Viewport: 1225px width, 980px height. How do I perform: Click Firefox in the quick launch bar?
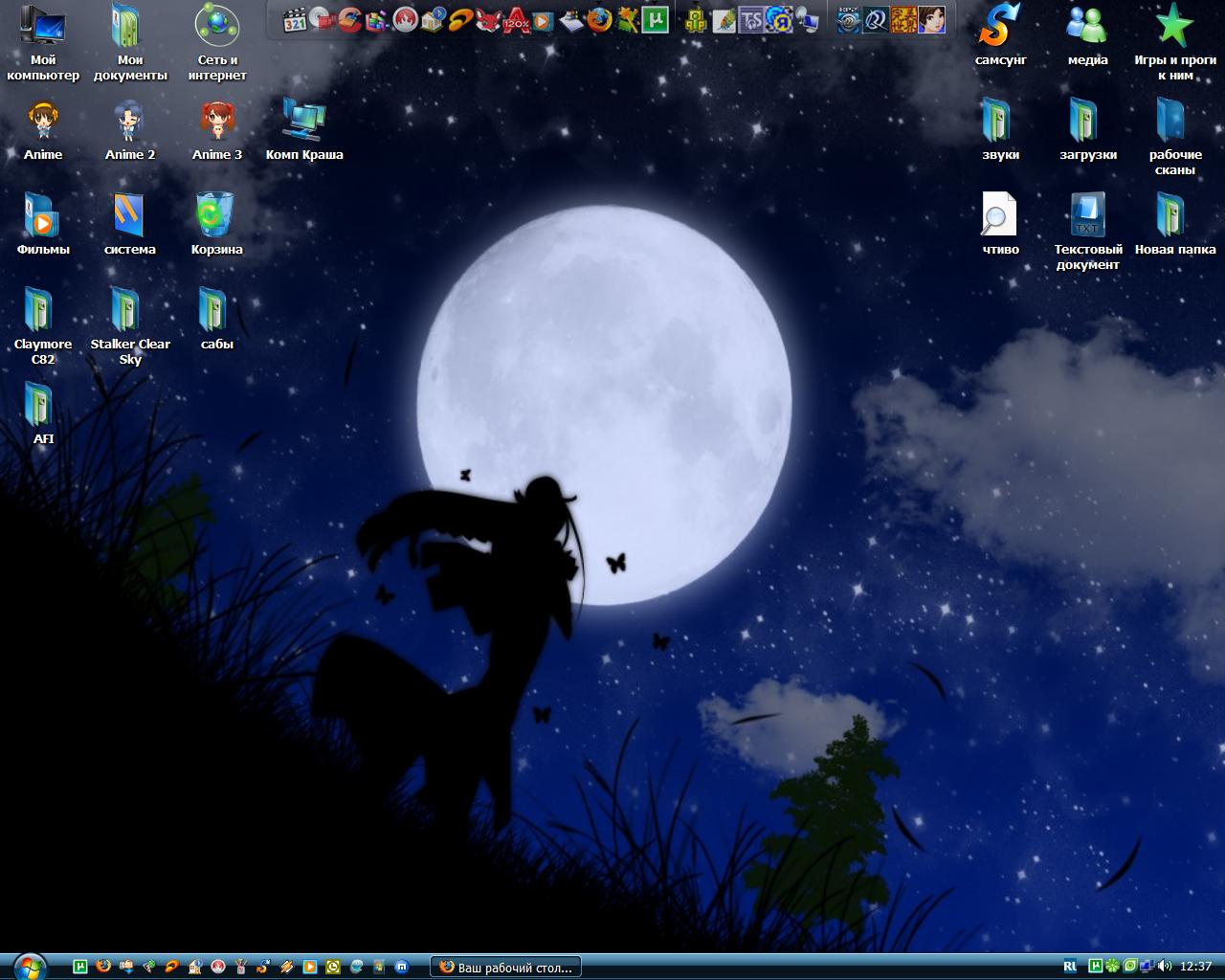pos(103,967)
